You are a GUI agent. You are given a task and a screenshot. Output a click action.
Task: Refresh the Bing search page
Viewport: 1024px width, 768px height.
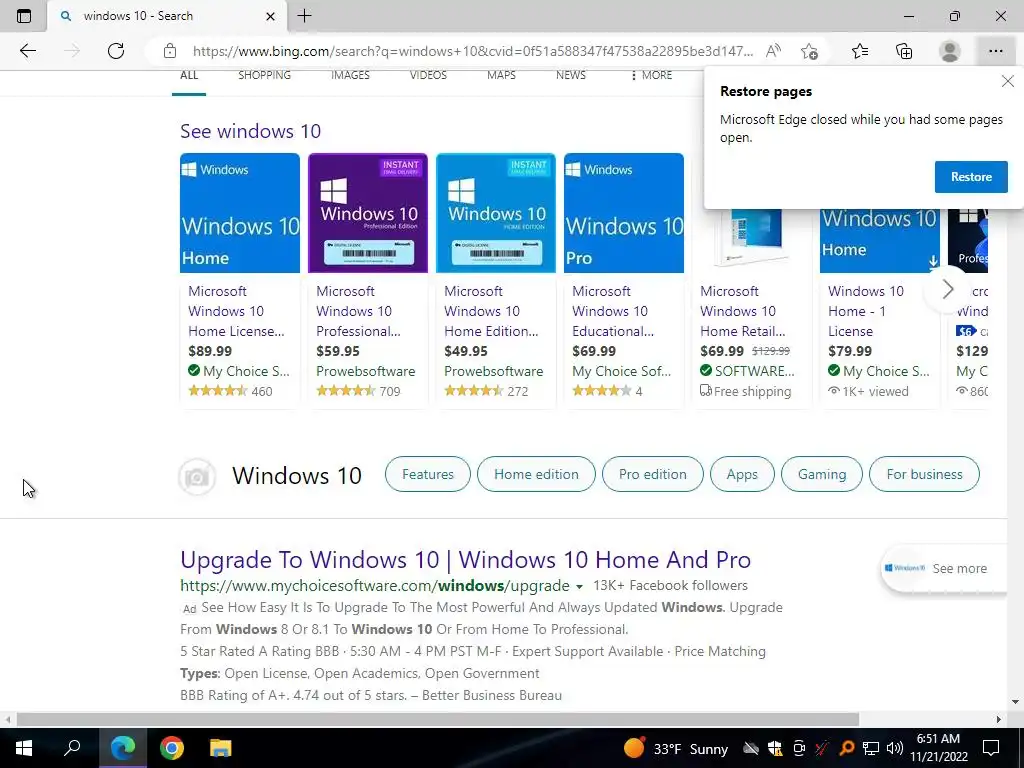coord(116,51)
